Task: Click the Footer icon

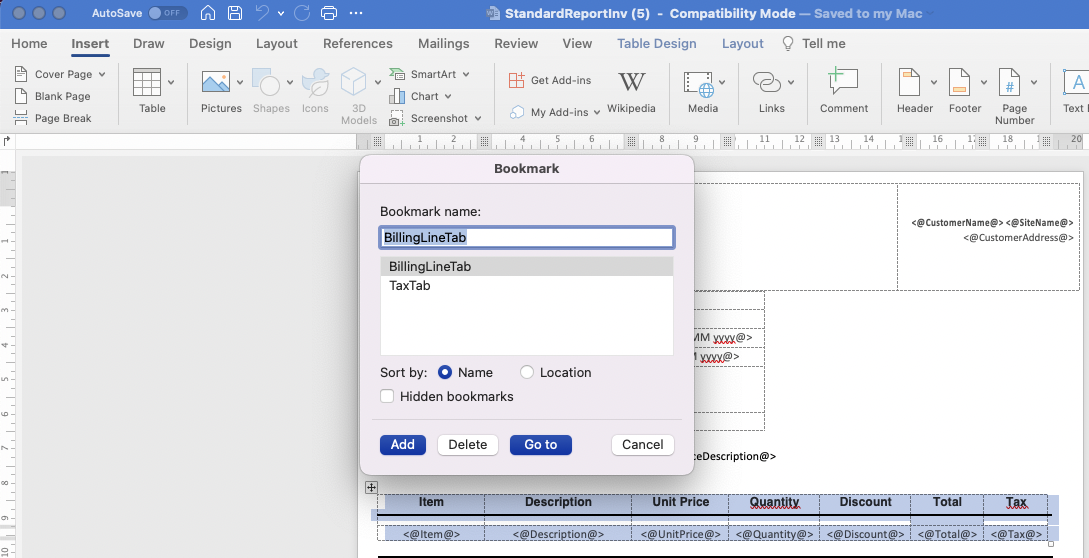Action: click(959, 82)
